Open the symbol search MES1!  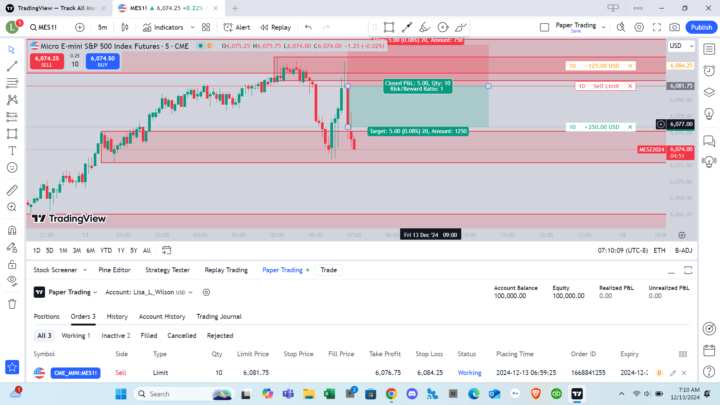click(44, 28)
